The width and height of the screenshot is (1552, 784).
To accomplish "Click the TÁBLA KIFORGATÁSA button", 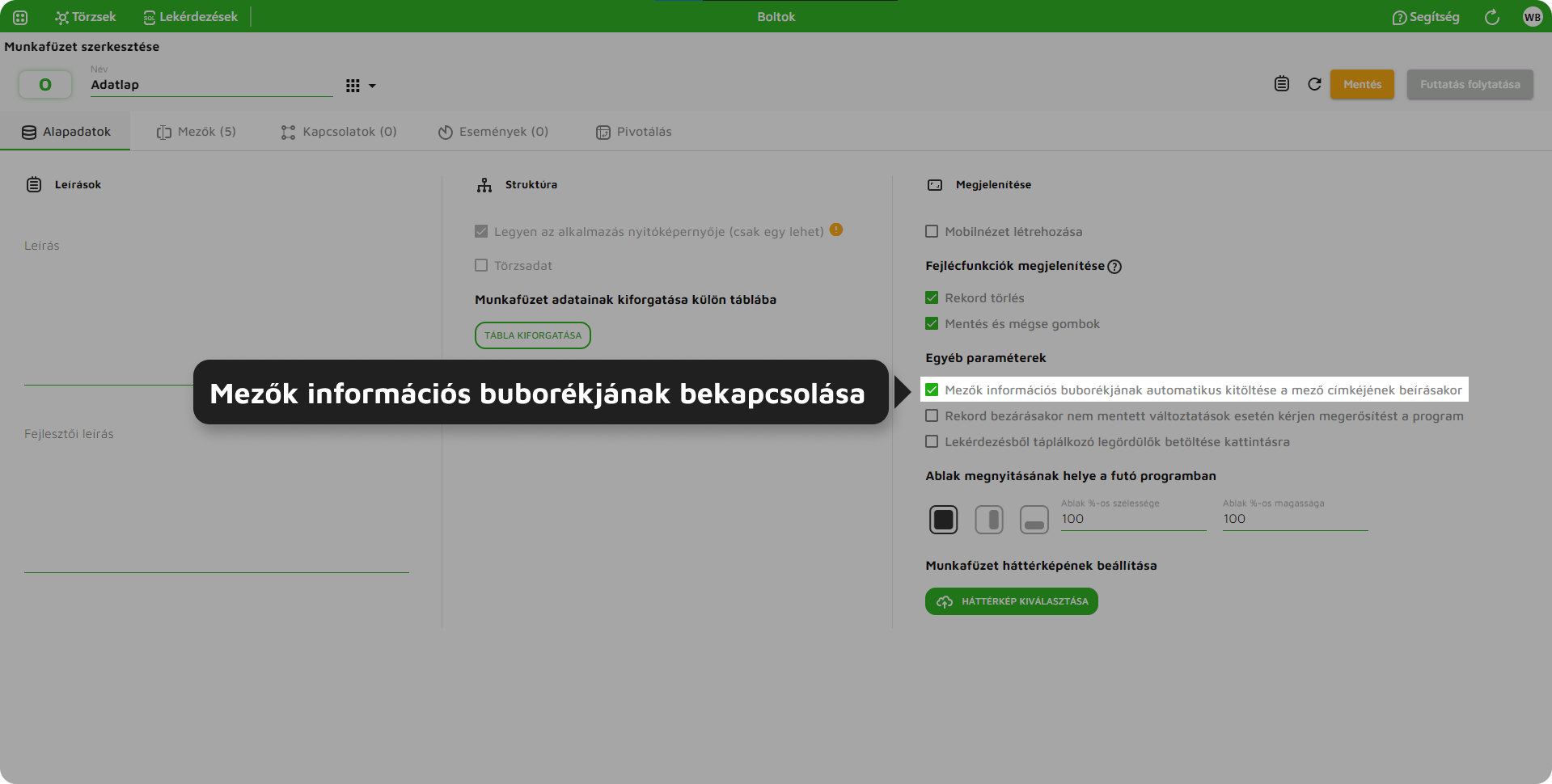I will point(533,335).
